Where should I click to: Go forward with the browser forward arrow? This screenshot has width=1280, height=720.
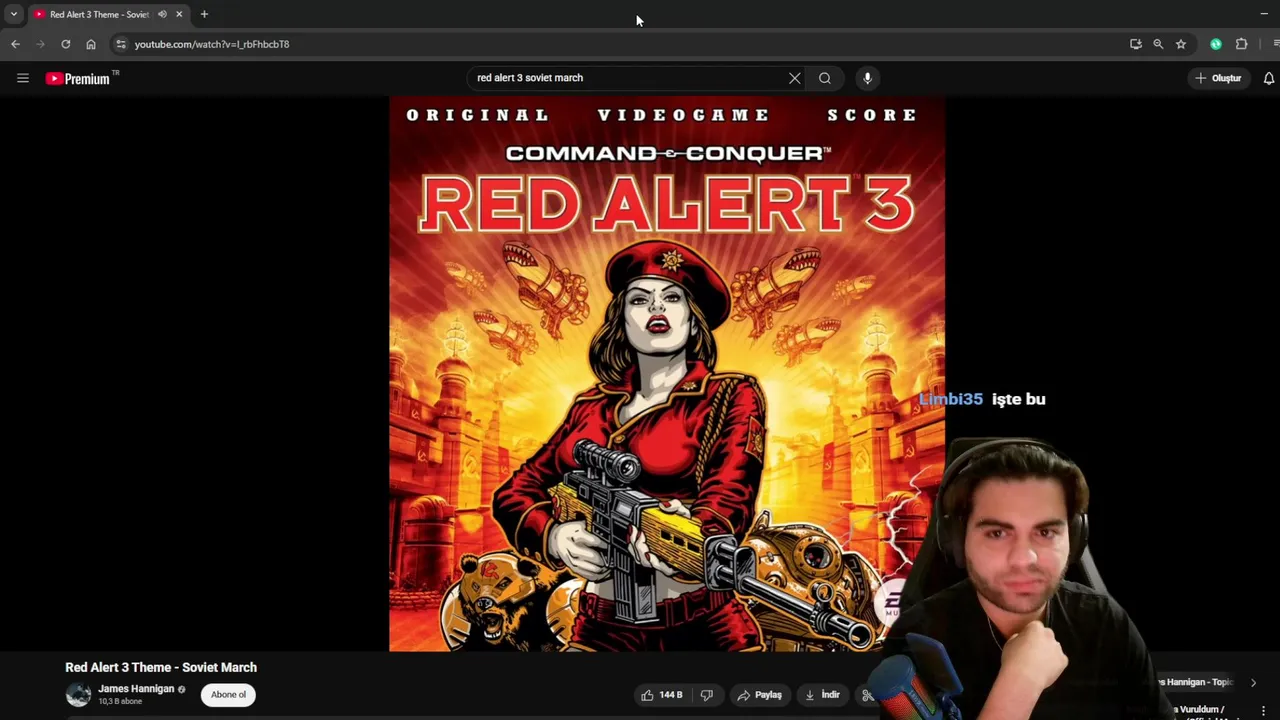(40, 44)
